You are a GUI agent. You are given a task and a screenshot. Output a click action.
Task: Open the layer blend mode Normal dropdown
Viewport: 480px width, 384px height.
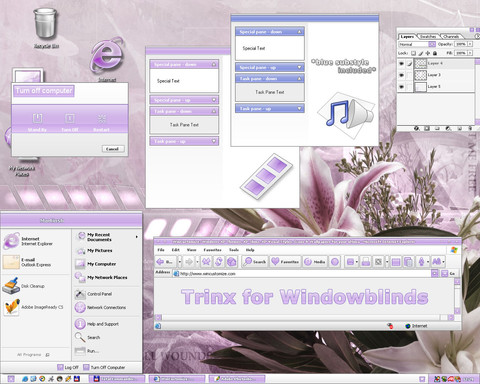pos(417,44)
